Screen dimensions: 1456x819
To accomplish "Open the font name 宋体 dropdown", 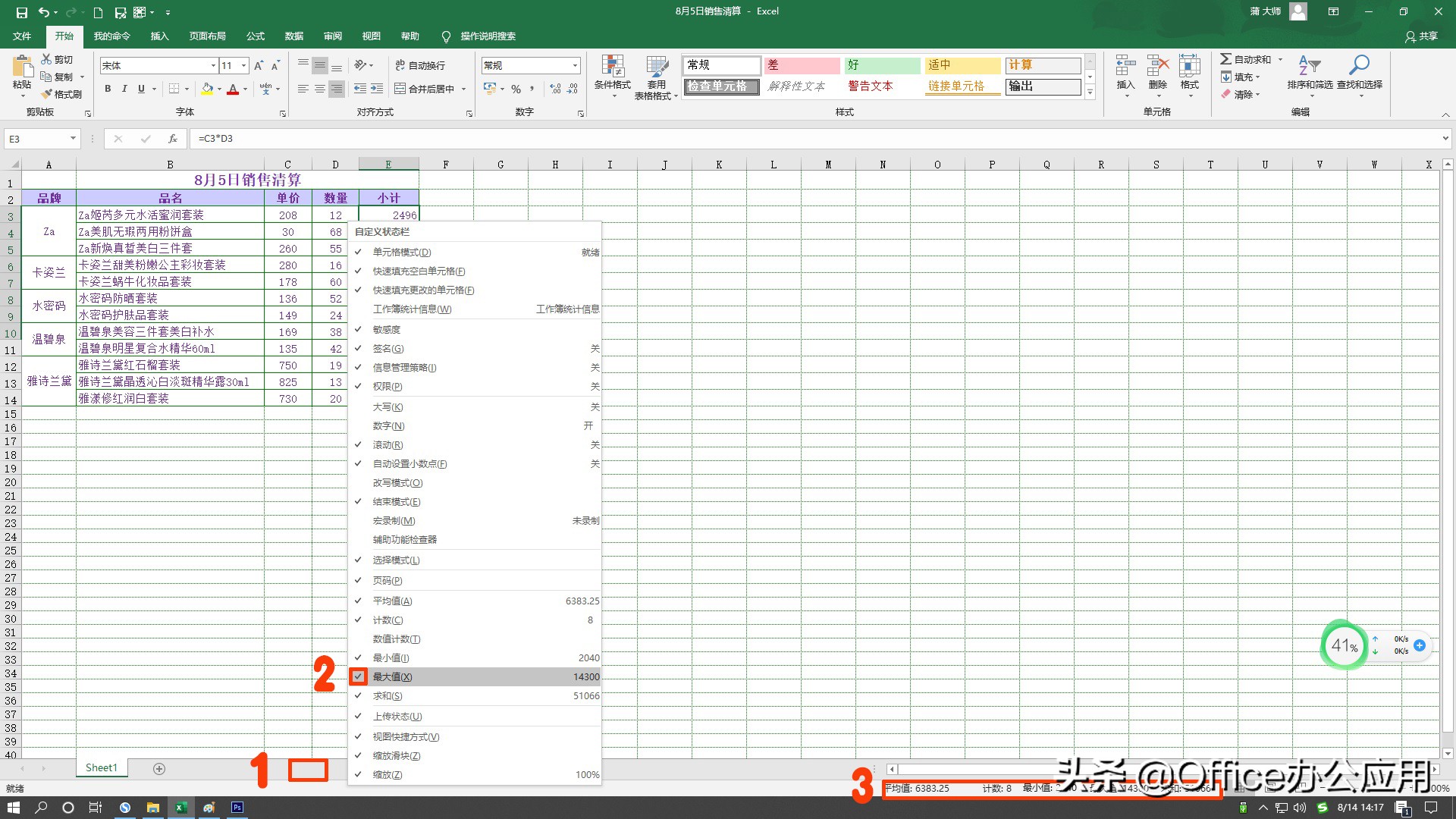I will pyautogui.click(x=213, y=66).
